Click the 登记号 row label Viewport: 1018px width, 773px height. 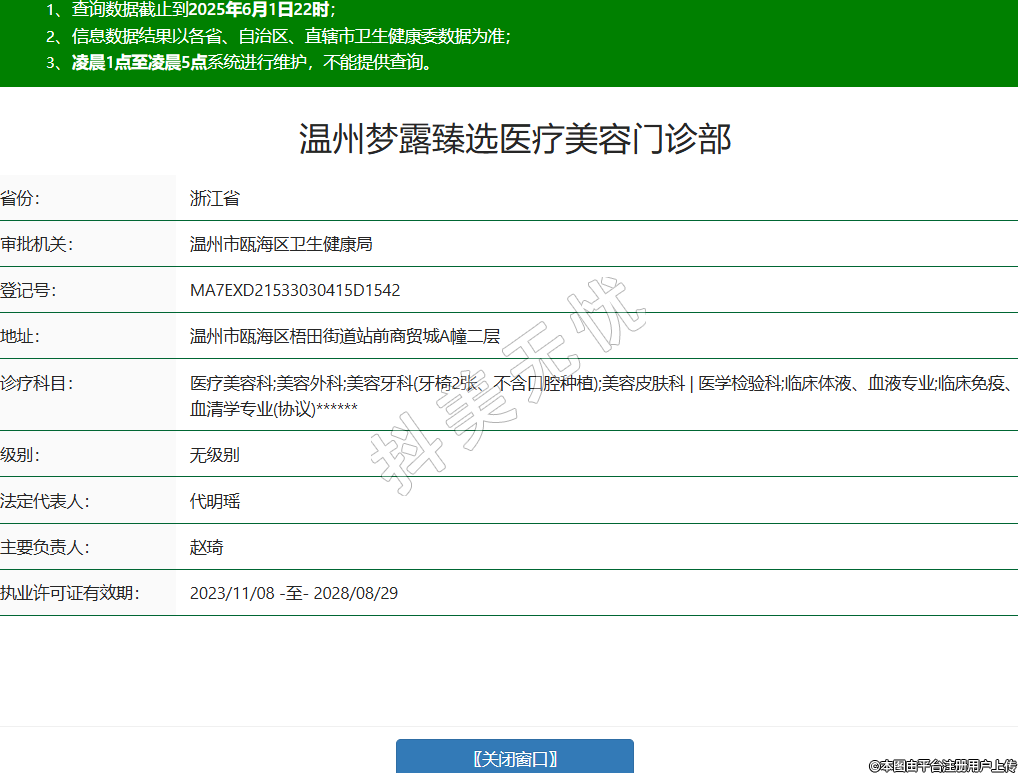click(x=29, y=290)
